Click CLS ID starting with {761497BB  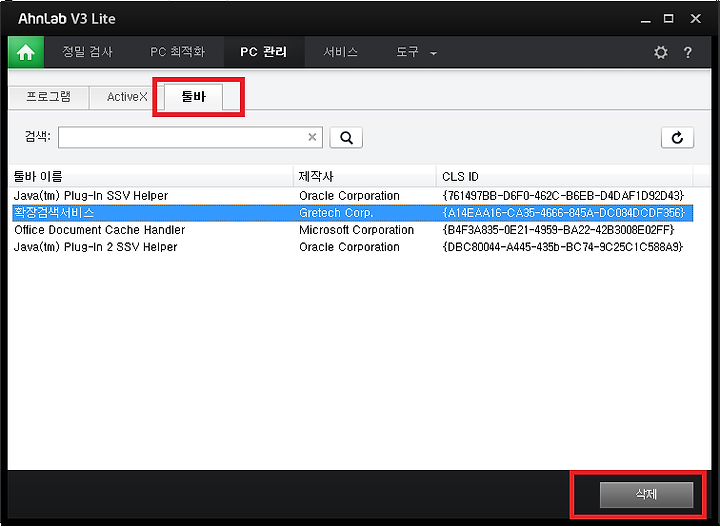pyautogui.click(x=563, y=196)
